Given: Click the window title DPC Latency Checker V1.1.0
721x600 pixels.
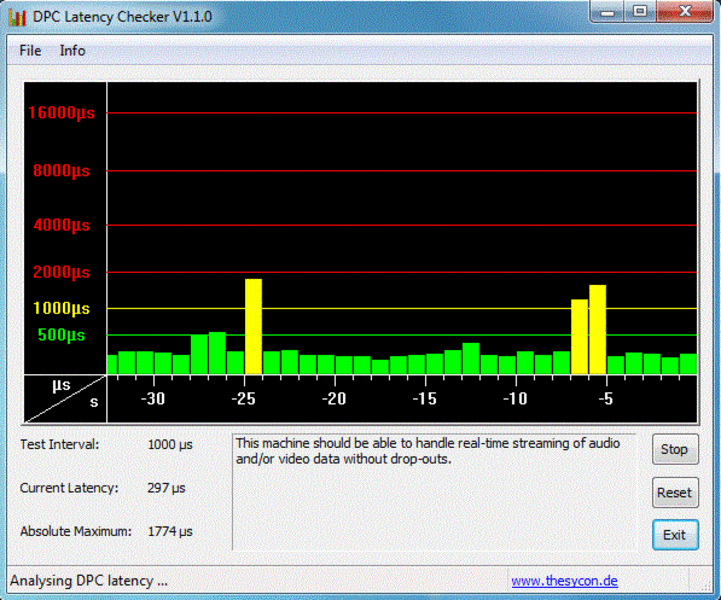Looking at the screenshot, I should (122, 17).
